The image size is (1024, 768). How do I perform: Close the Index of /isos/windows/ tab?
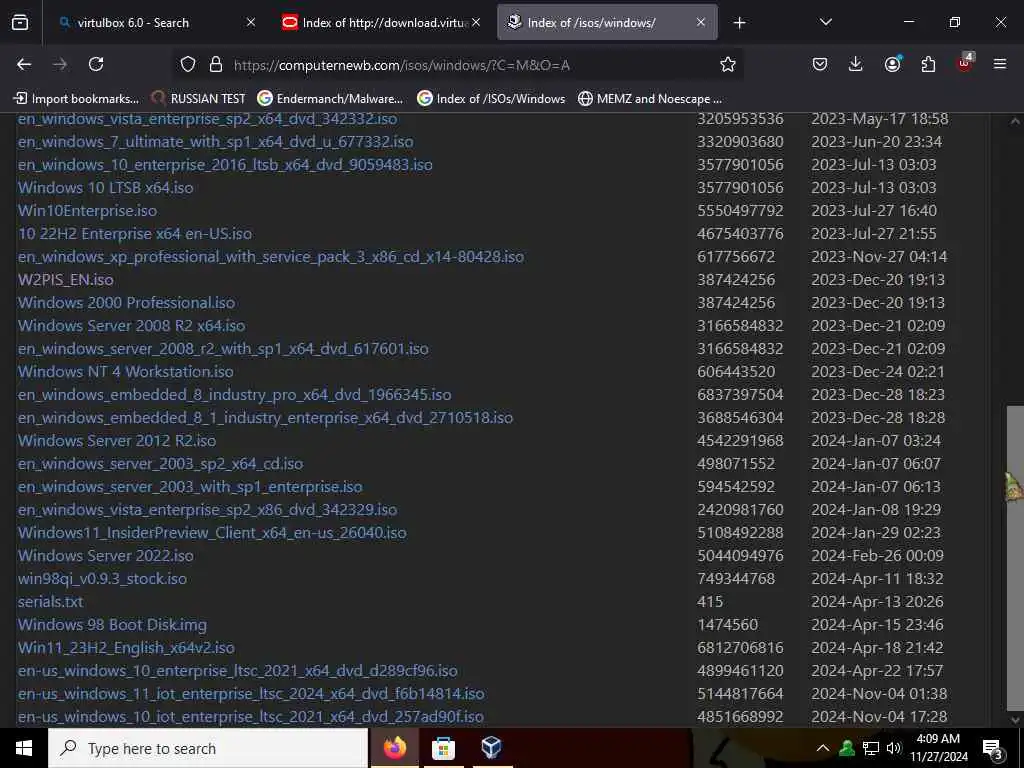tap(701, 22)
